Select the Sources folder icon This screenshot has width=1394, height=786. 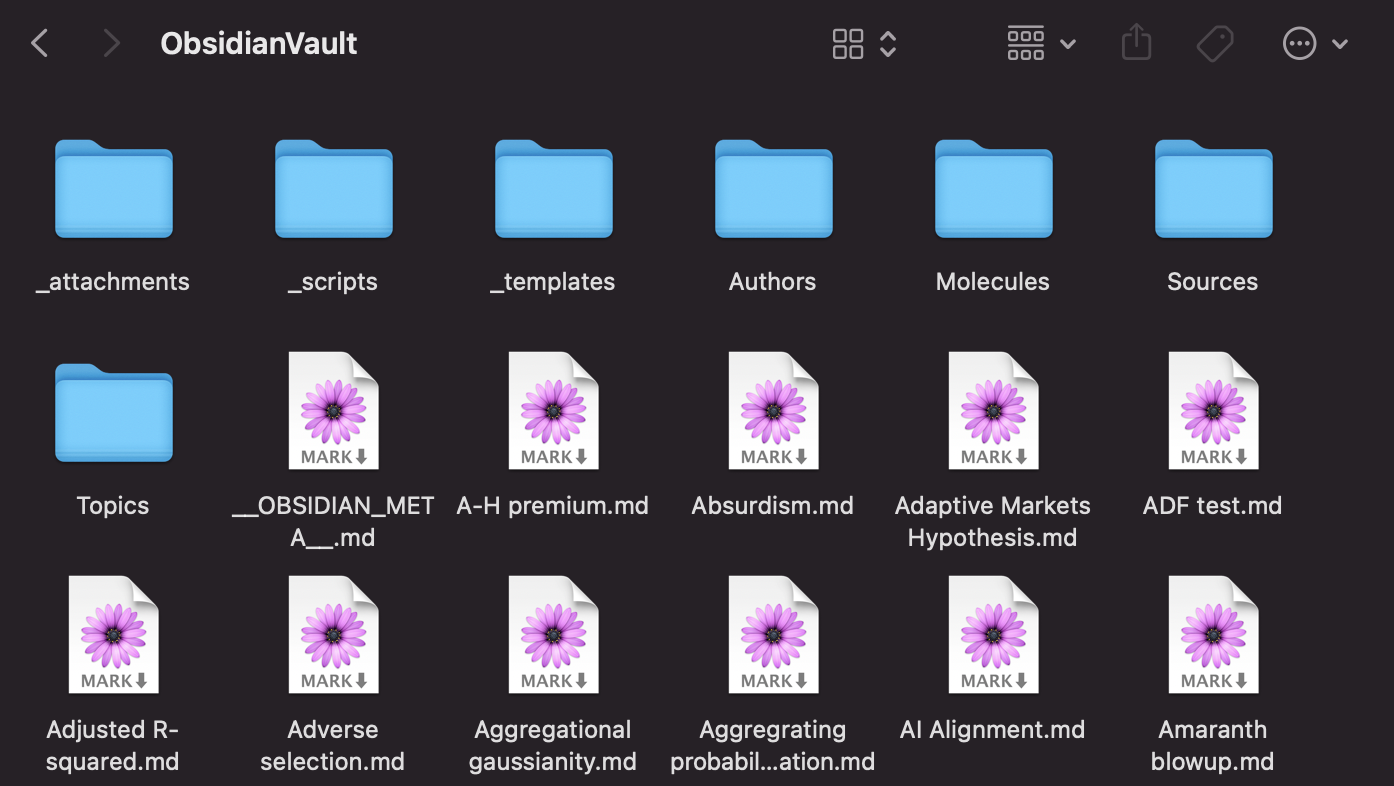1213,189
